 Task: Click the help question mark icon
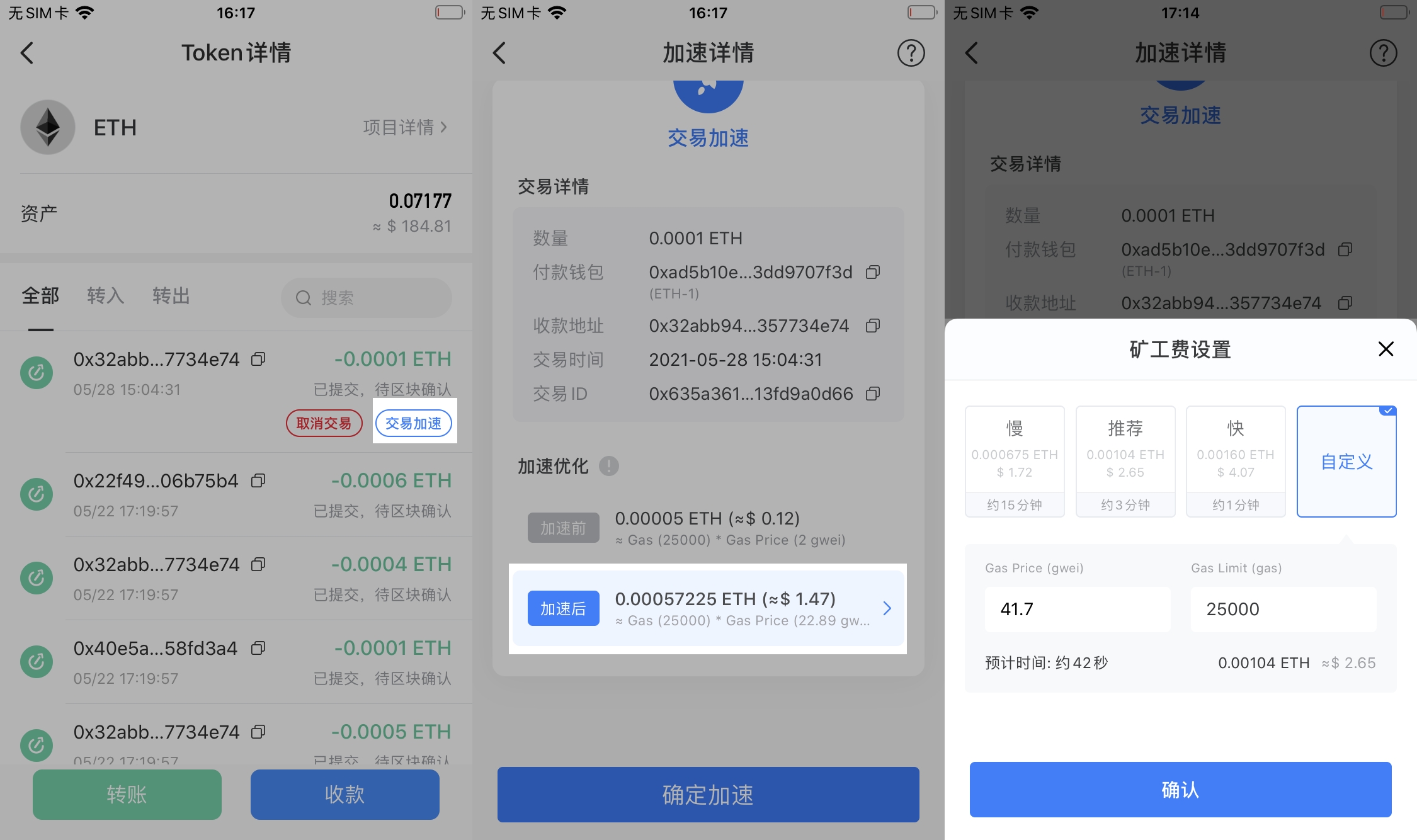click(910, 53)
